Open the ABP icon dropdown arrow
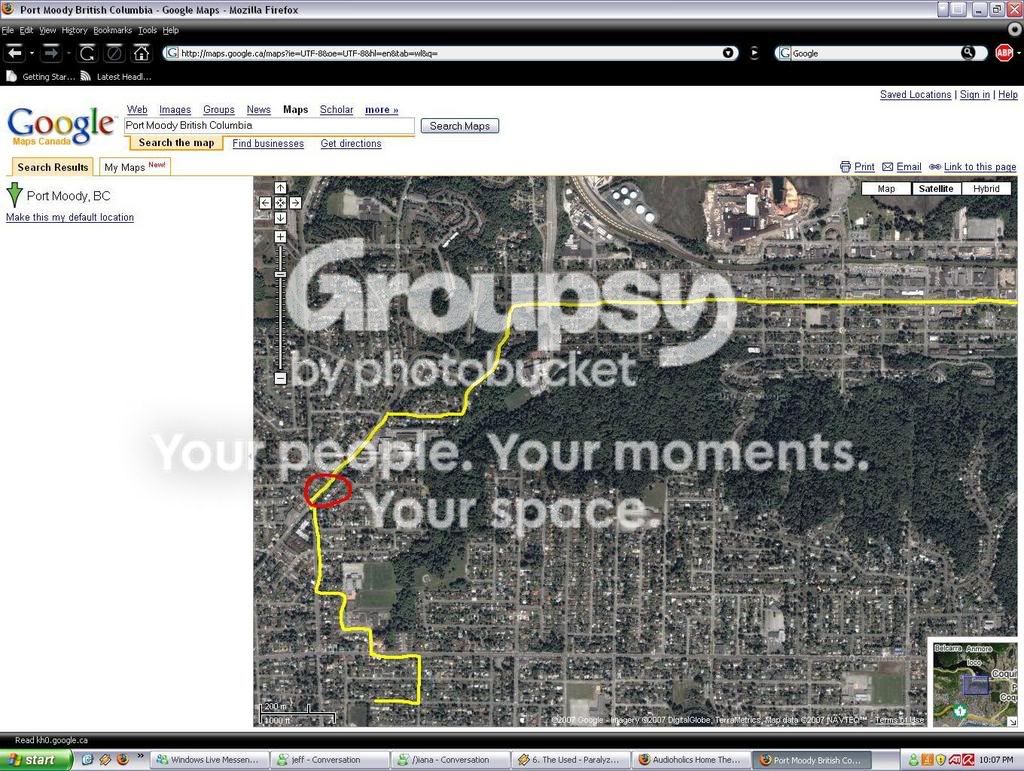Screen dimensions: 1024x771 pos(1018,54)
